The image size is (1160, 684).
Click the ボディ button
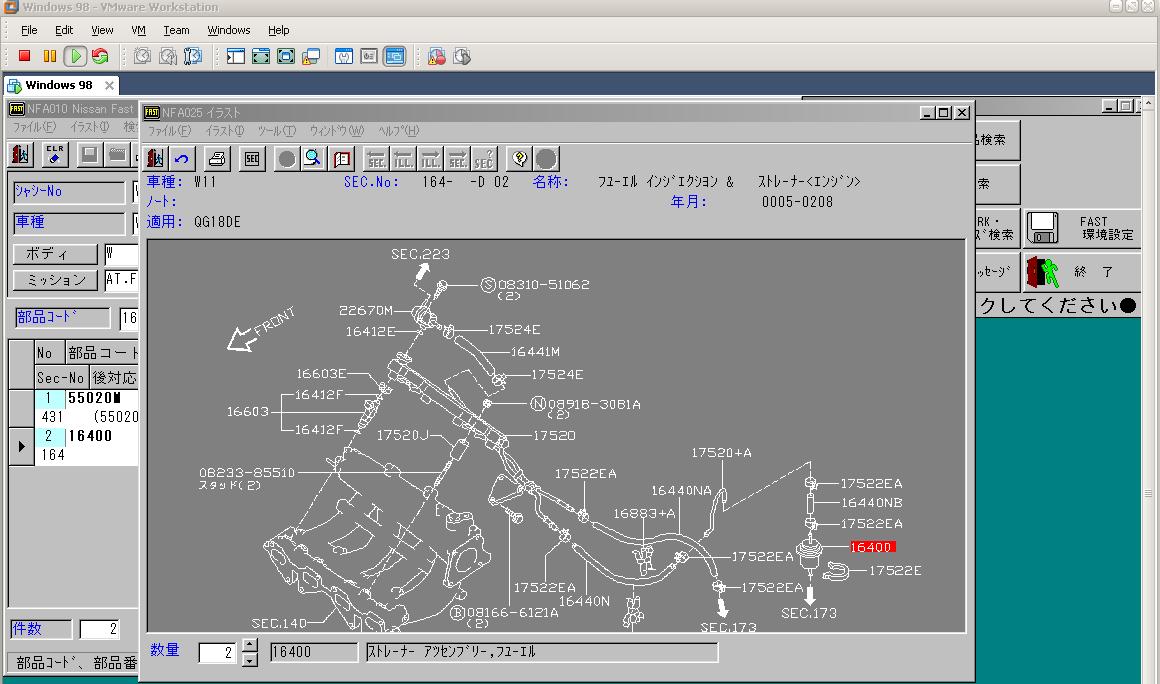tap(55, 254)
